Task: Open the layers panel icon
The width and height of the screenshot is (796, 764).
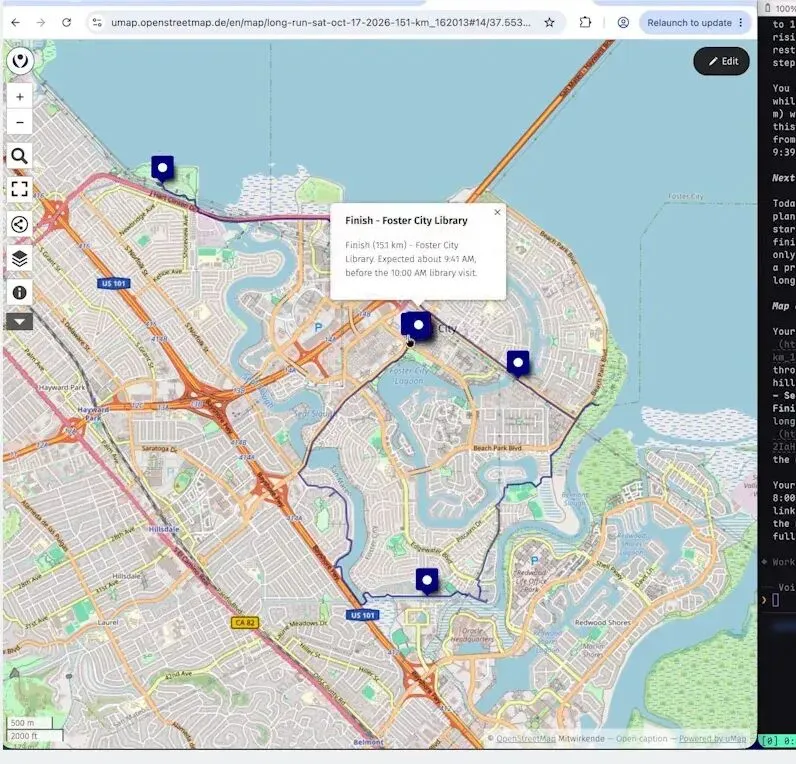Action: pos(20,258)
